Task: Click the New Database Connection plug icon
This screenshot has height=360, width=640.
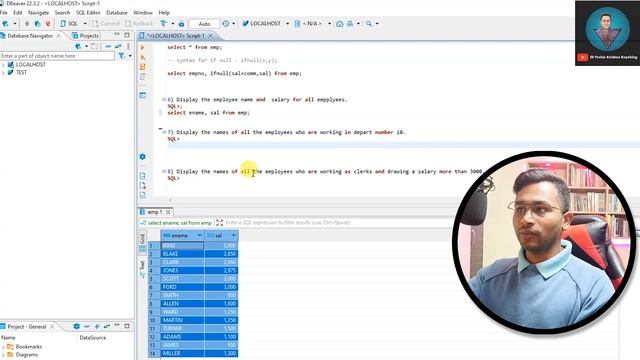Action: tap(5, 24)
